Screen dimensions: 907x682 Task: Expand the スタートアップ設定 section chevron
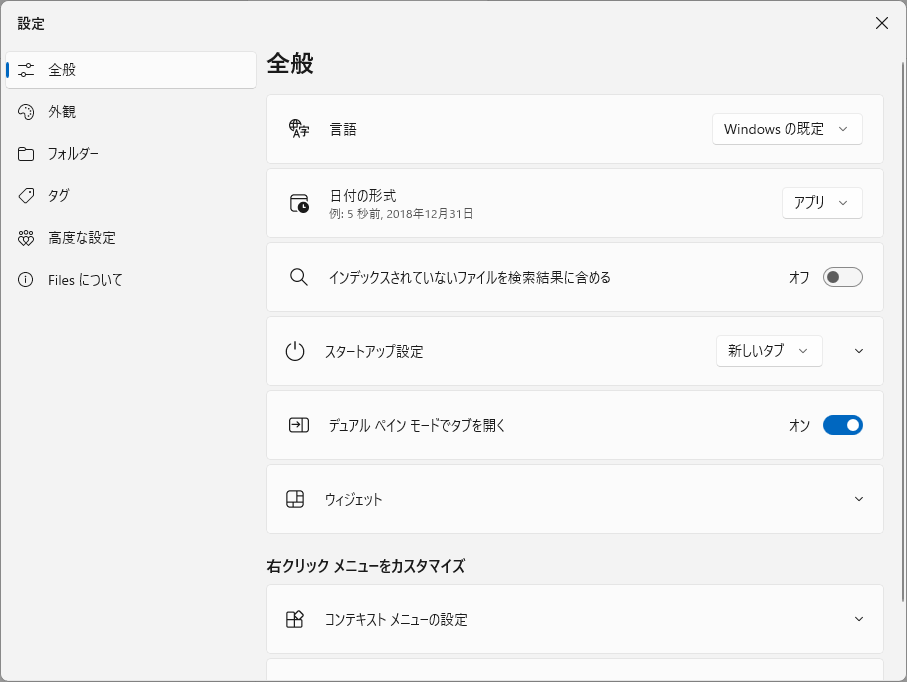pos(859,351)
